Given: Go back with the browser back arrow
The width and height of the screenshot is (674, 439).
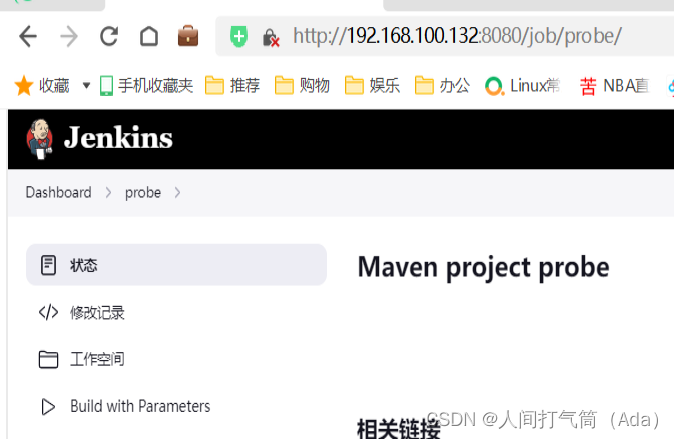Looking at the screenshot, I should click(x=28, y=36).
